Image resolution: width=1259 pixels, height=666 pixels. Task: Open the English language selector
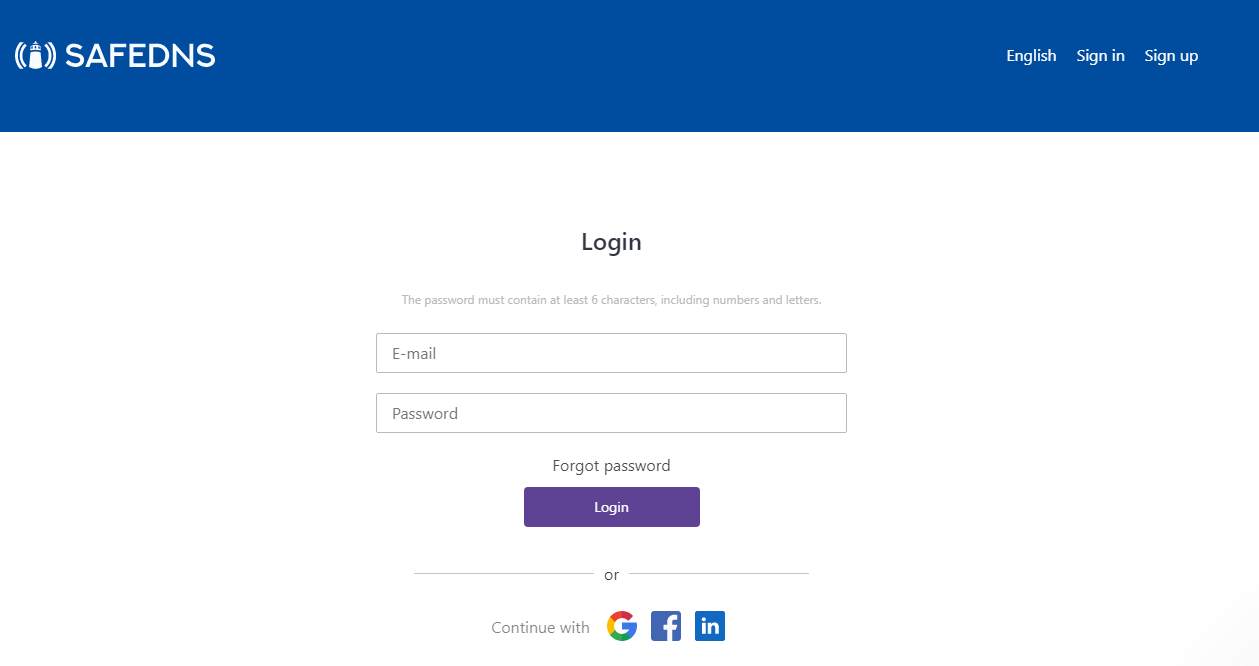tap(1031, 56)
